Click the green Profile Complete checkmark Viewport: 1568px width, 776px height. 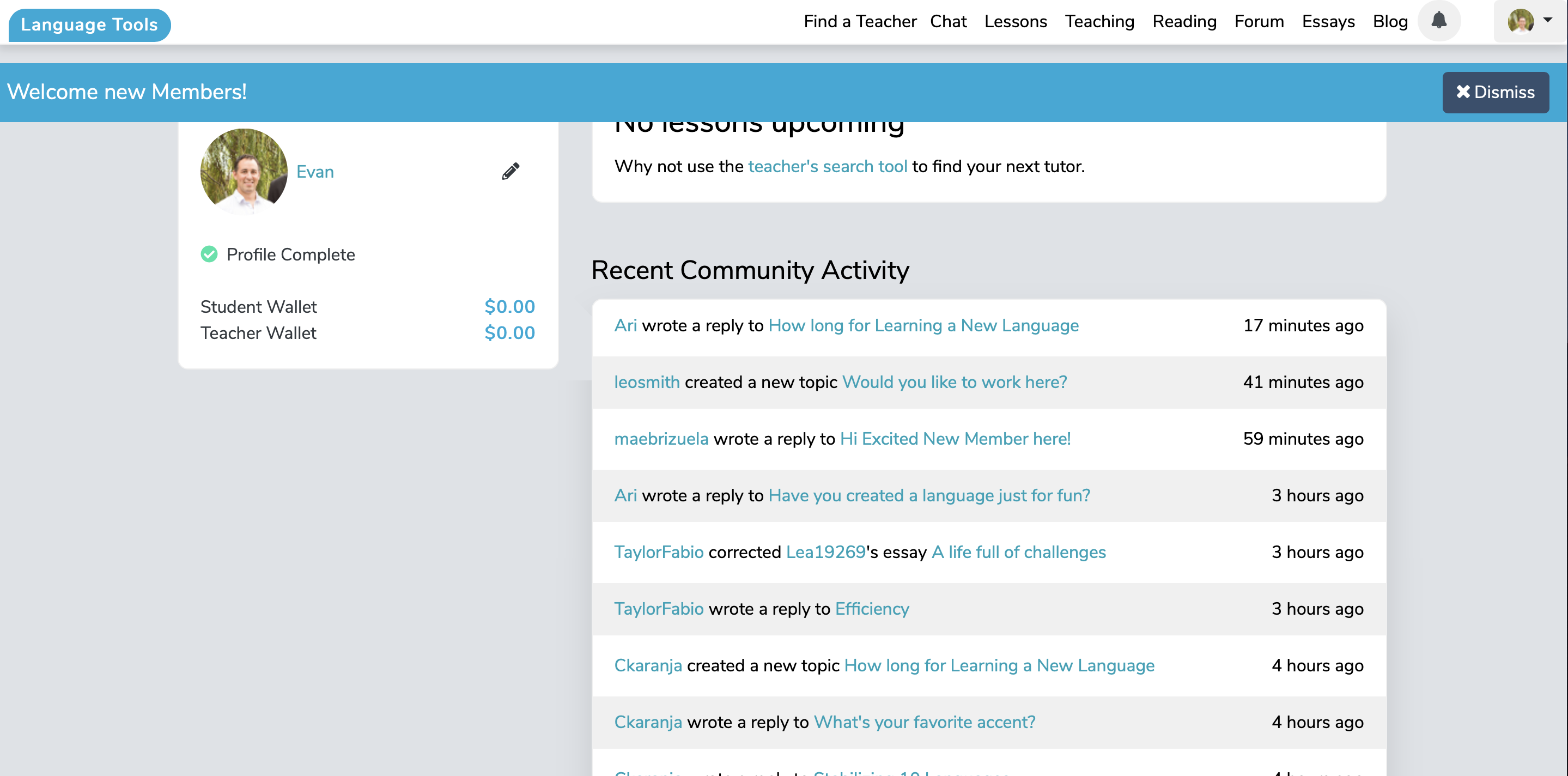click(209, 254)
